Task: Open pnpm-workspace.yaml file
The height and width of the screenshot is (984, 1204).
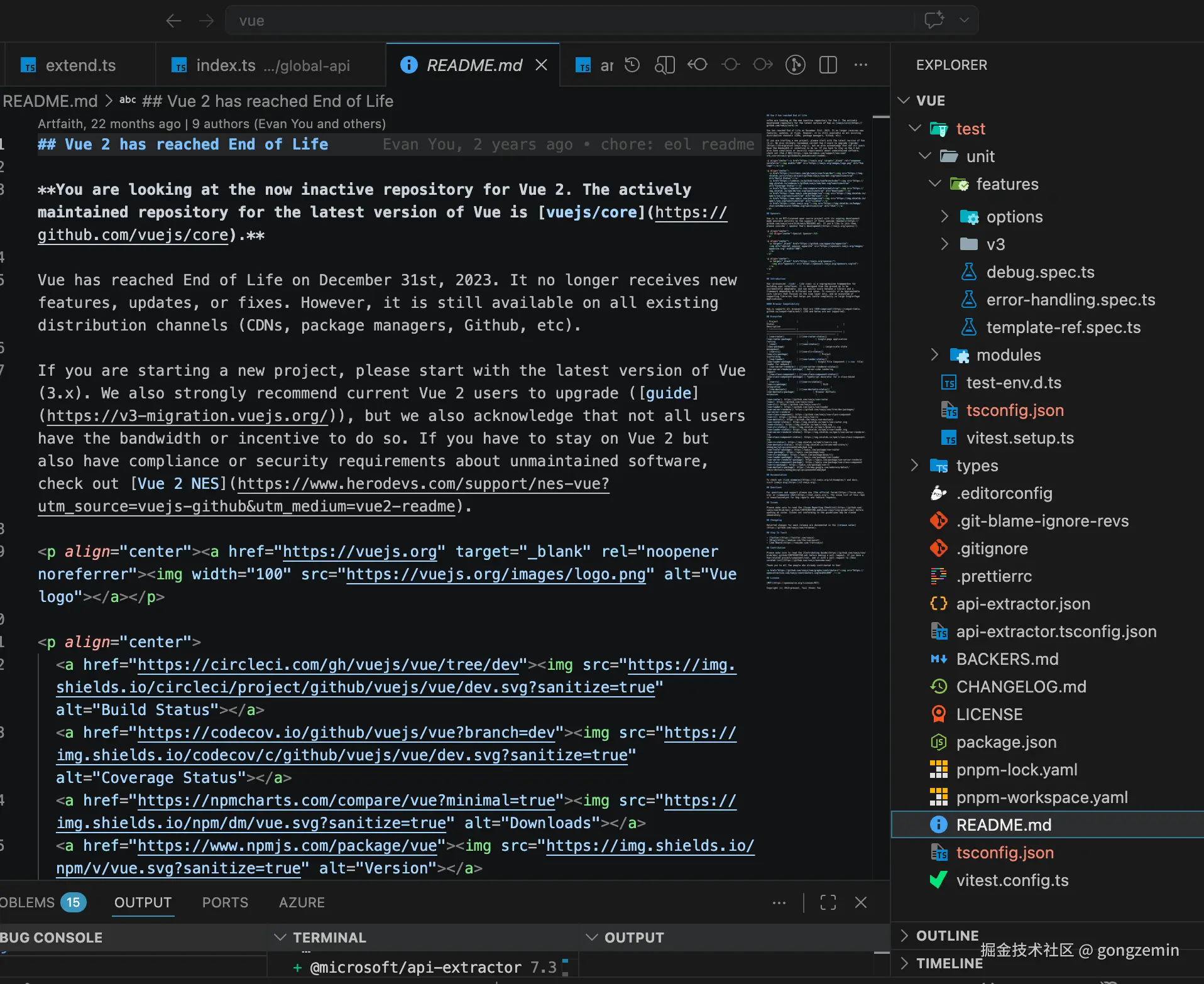Action: pos(1042,797)
